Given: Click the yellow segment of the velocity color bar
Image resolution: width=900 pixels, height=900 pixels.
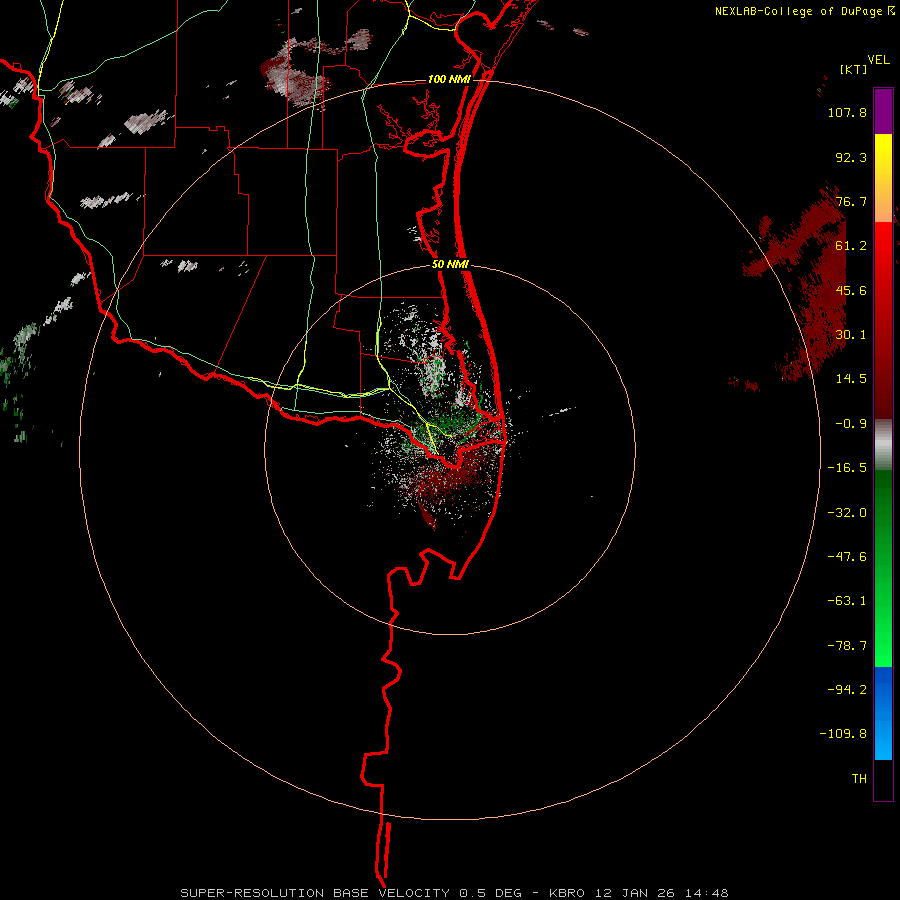Looking at the screenshot, I should click(x=883, y=178).
